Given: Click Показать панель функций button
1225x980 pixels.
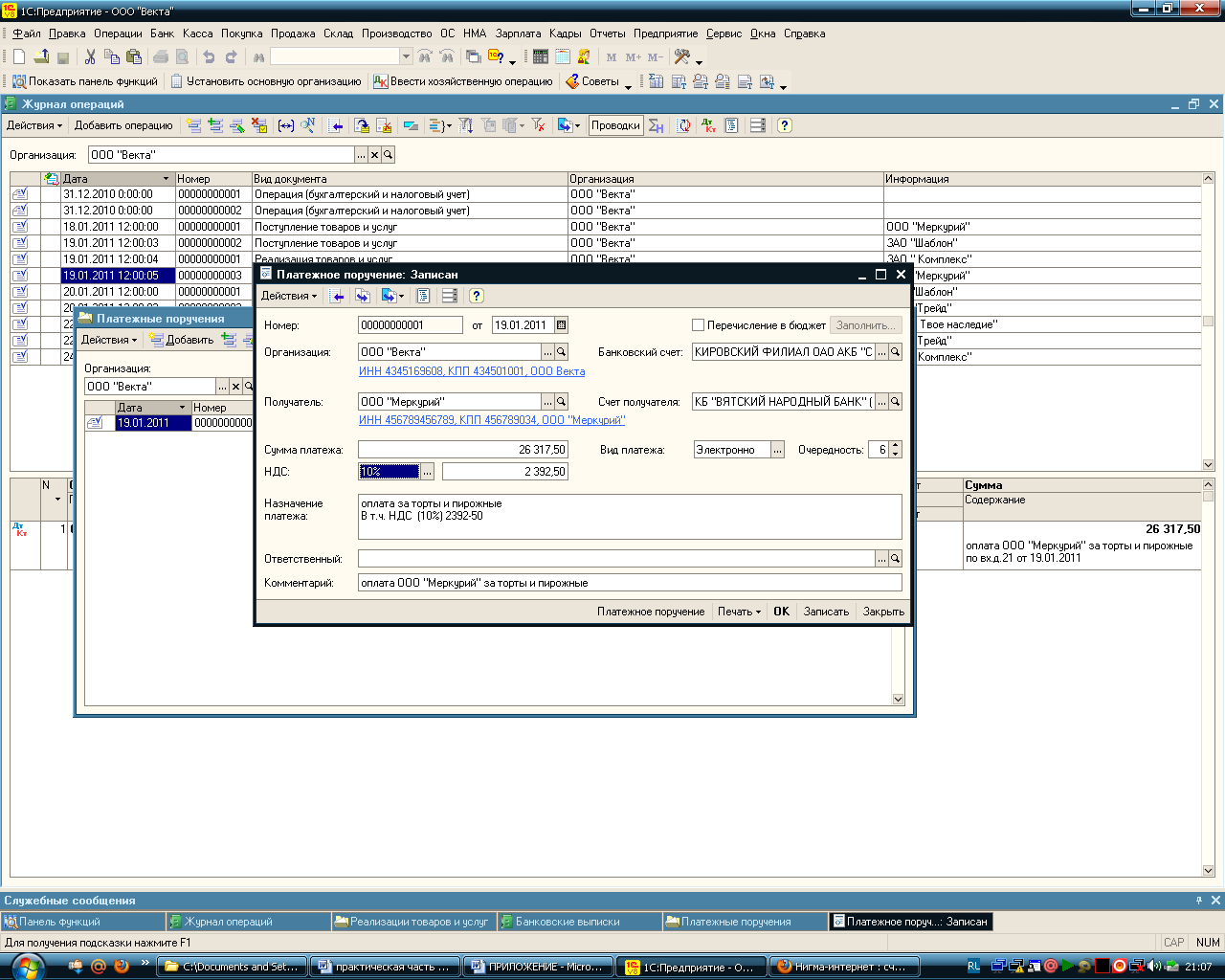Looking at the screenshot, I should coord(84,81).
